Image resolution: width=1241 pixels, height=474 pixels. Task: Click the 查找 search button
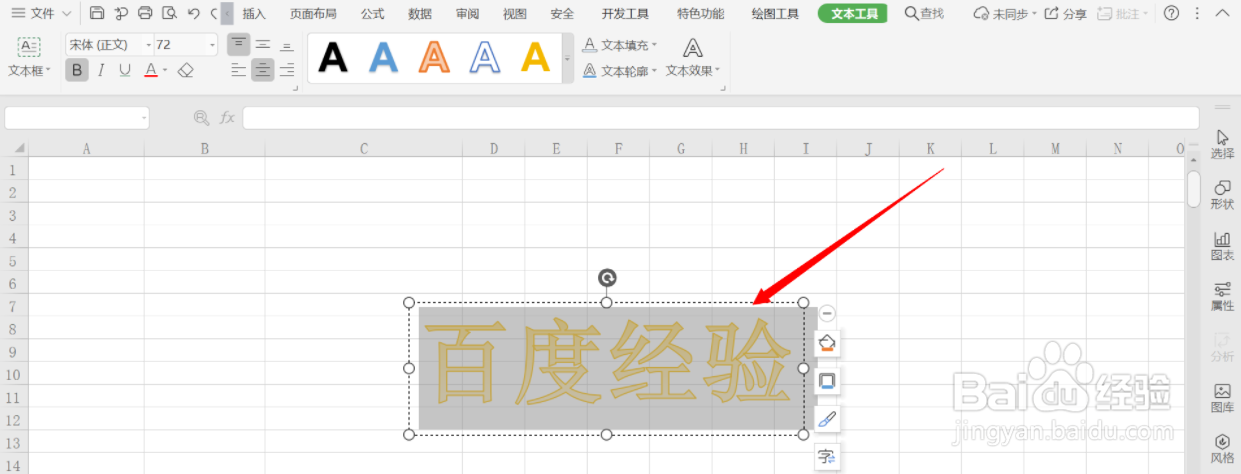click(x=924, y=14)
